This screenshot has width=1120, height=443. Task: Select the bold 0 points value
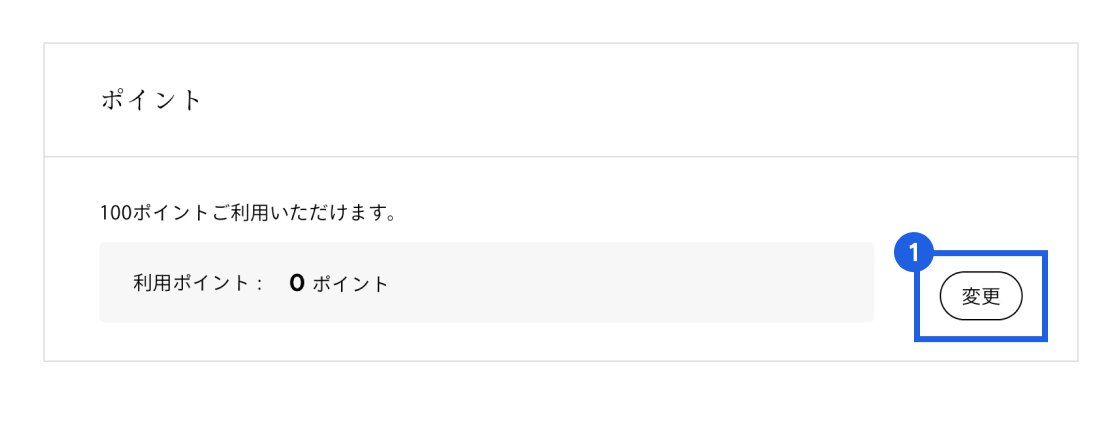click(x=296, y=283)
